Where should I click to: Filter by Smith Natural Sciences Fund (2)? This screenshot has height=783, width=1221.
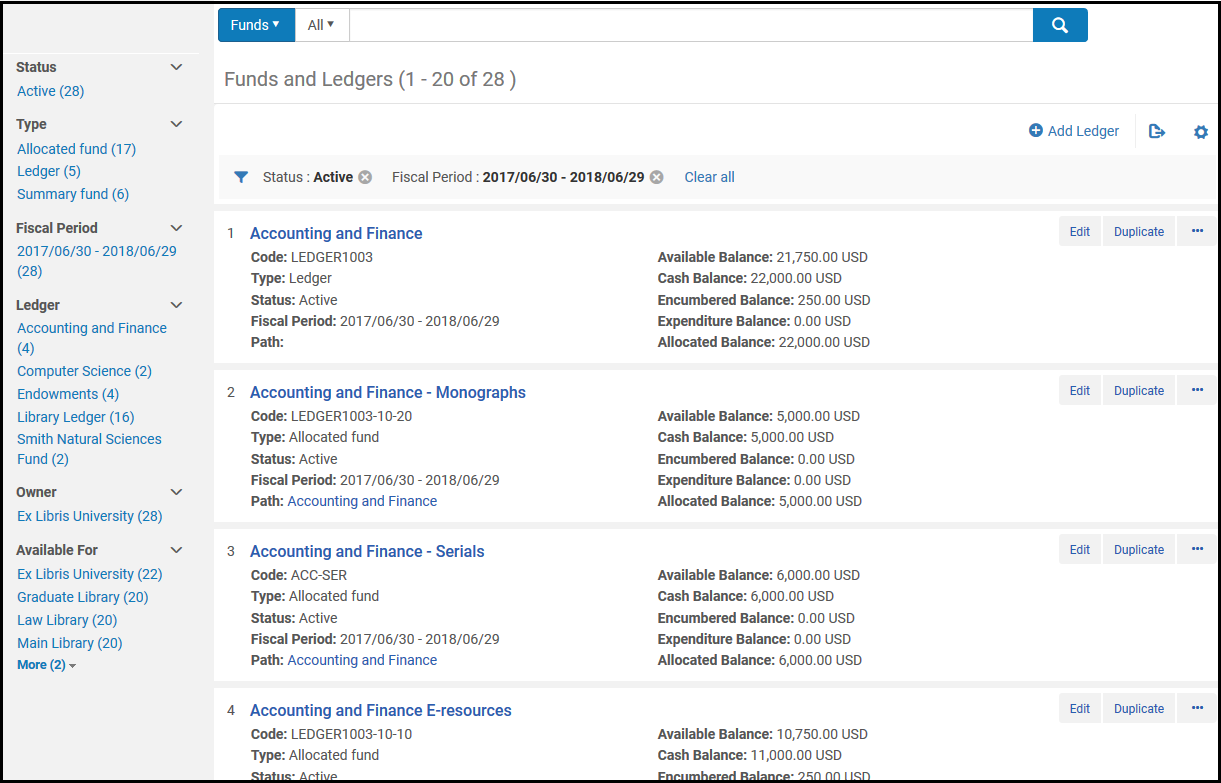click(89, 449)
